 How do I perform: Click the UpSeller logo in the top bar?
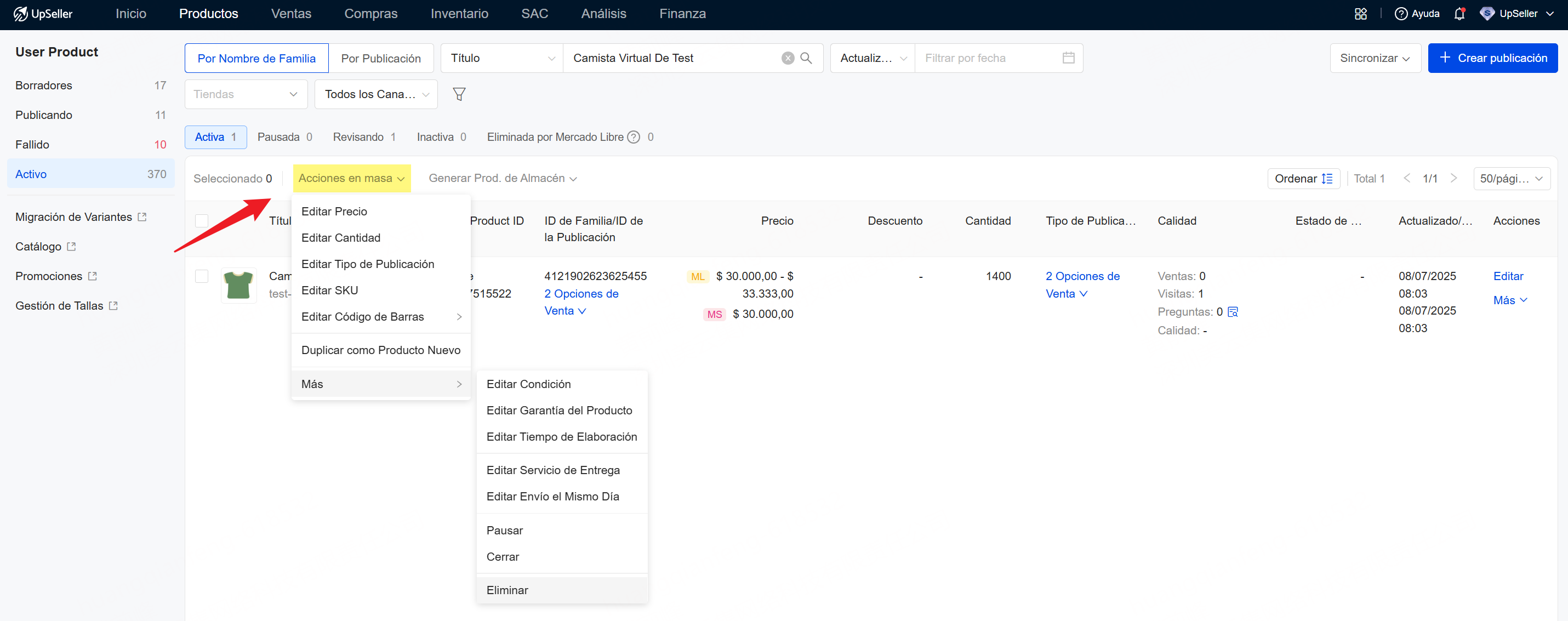43,13
